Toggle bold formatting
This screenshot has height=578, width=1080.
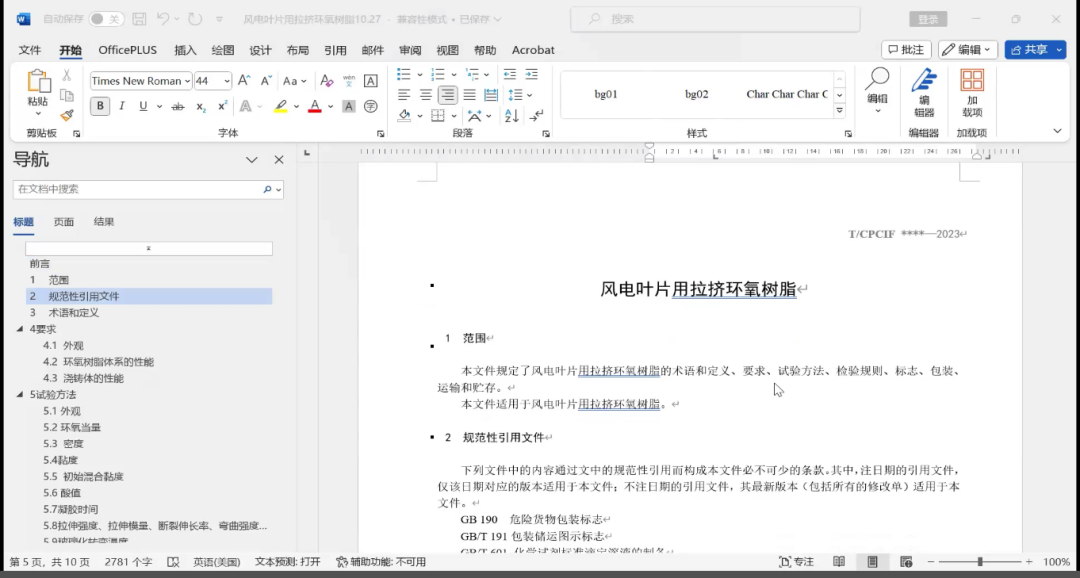(x=101, y=106)
